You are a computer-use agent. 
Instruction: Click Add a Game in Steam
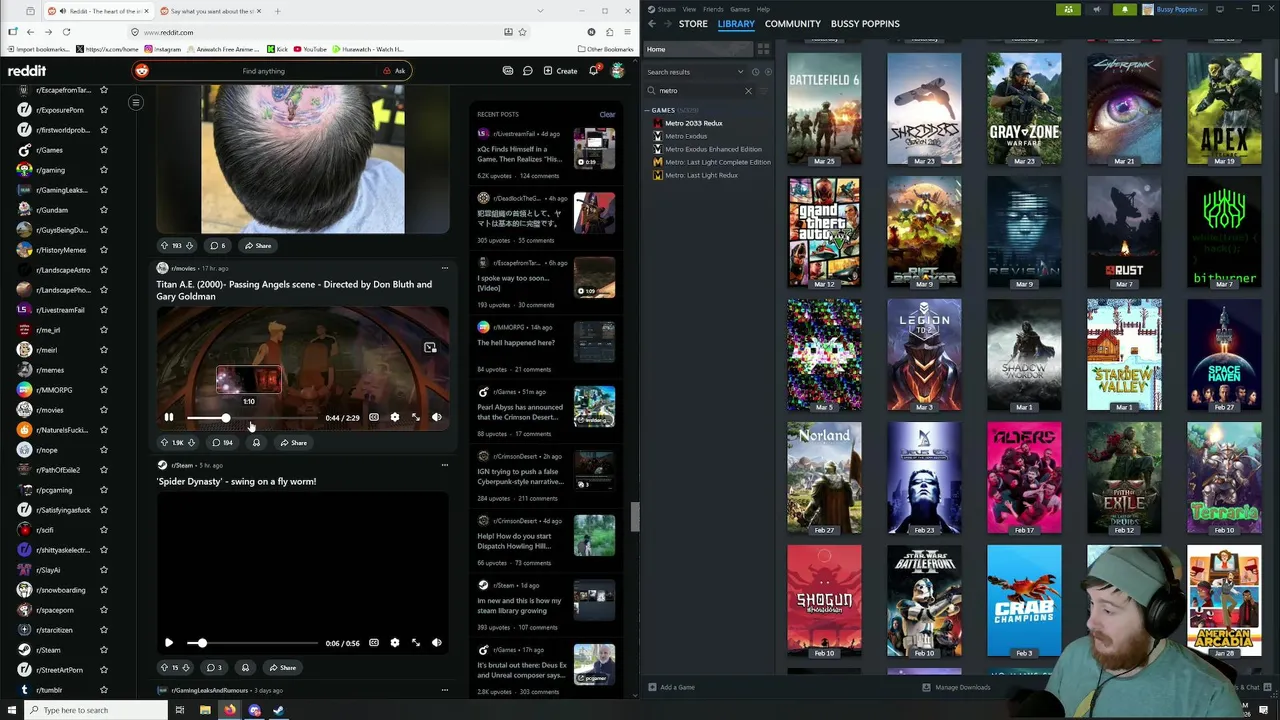(671, 687)
